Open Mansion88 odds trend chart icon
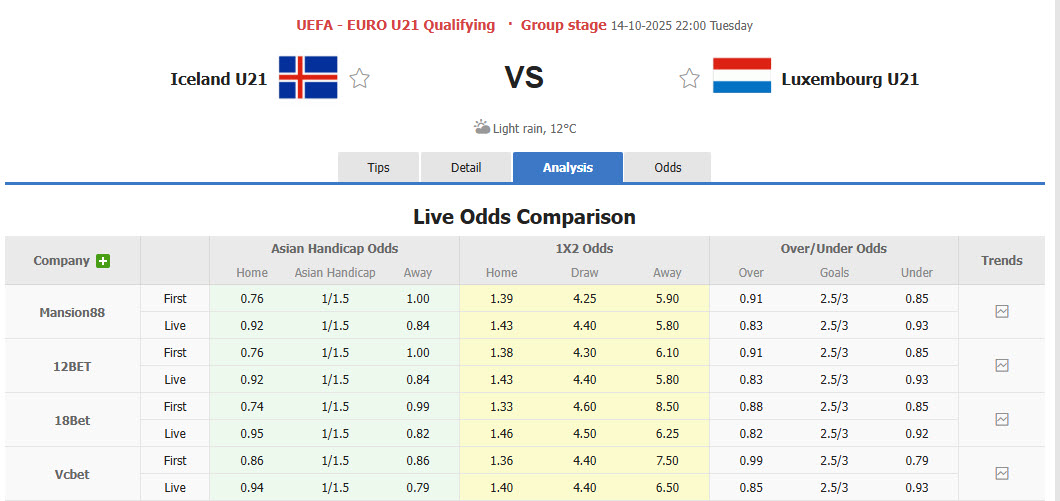Viewport: 1060px width, 501px height. tap(1002, 312)
